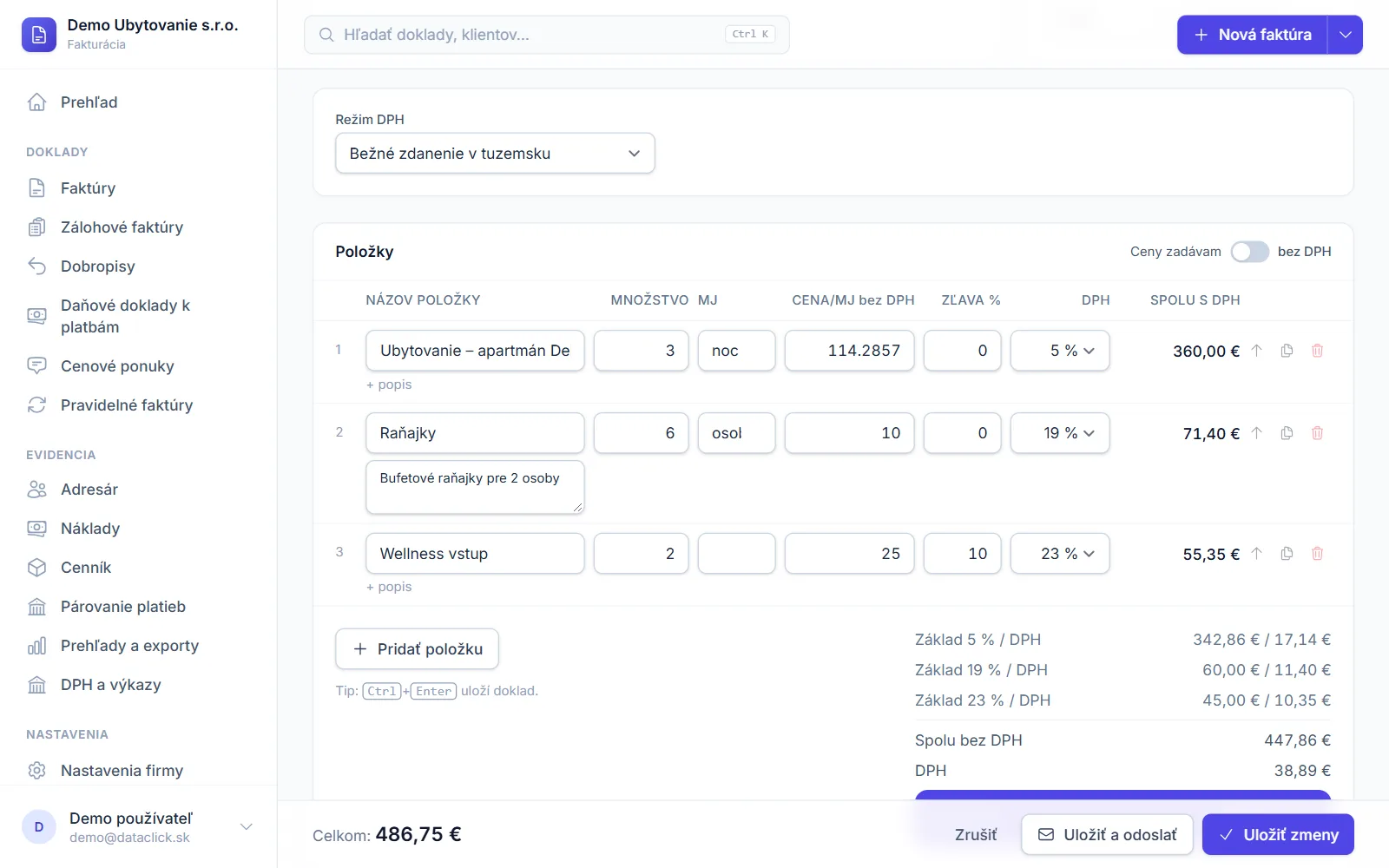1389x868 pixels.
Task: Open Cenník section
Action: [x=139, y=568]
